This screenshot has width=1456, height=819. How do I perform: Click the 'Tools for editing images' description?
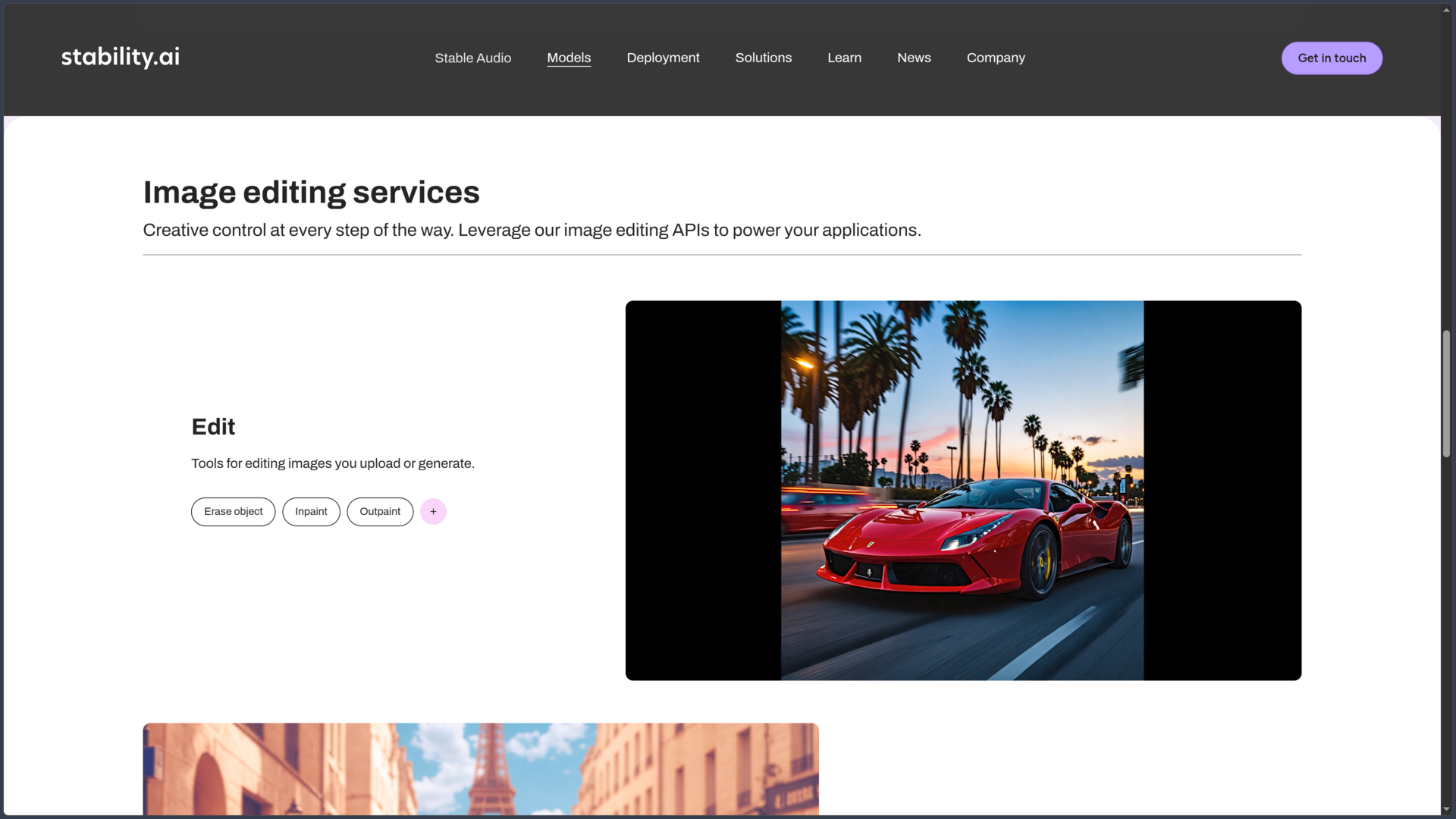tap(333, 463)
